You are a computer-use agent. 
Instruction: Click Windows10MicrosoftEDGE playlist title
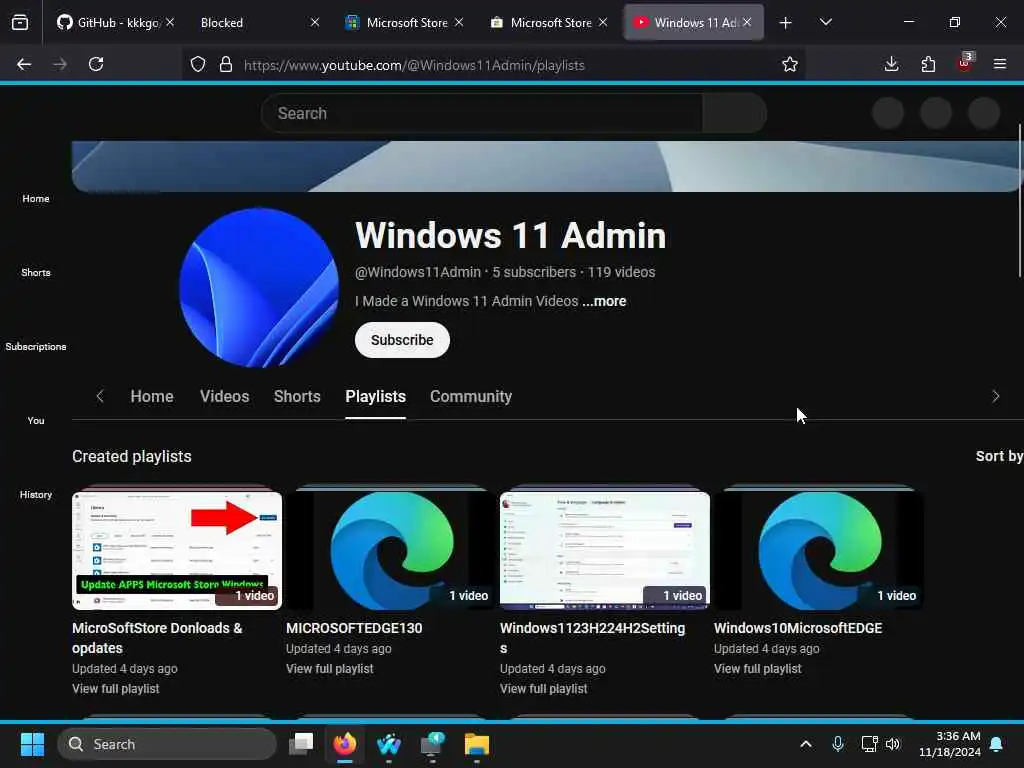pyautogui.click(x=798, y=628)
